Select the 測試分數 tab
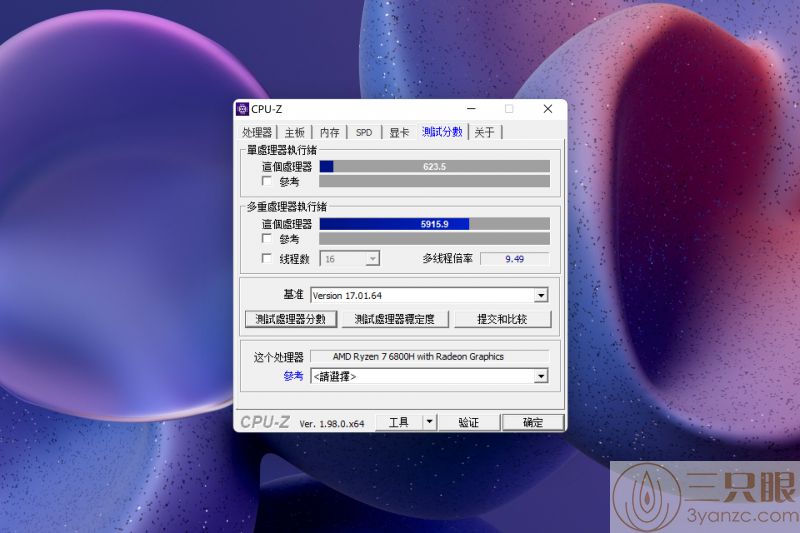The image size is (800, 533). [x=442, y=132]
